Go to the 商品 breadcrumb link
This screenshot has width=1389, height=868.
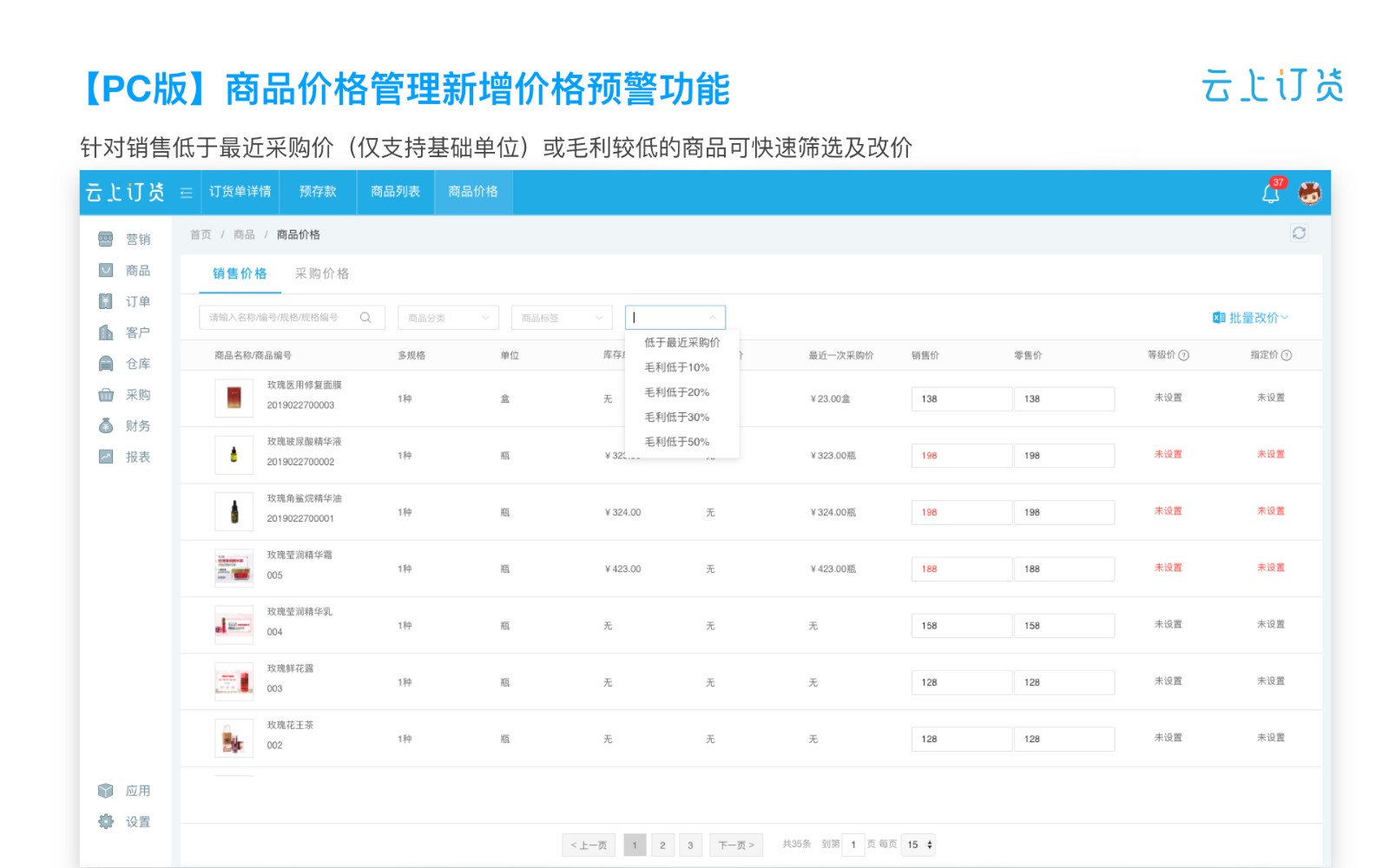pyautogui.click(x=244, y=234)
